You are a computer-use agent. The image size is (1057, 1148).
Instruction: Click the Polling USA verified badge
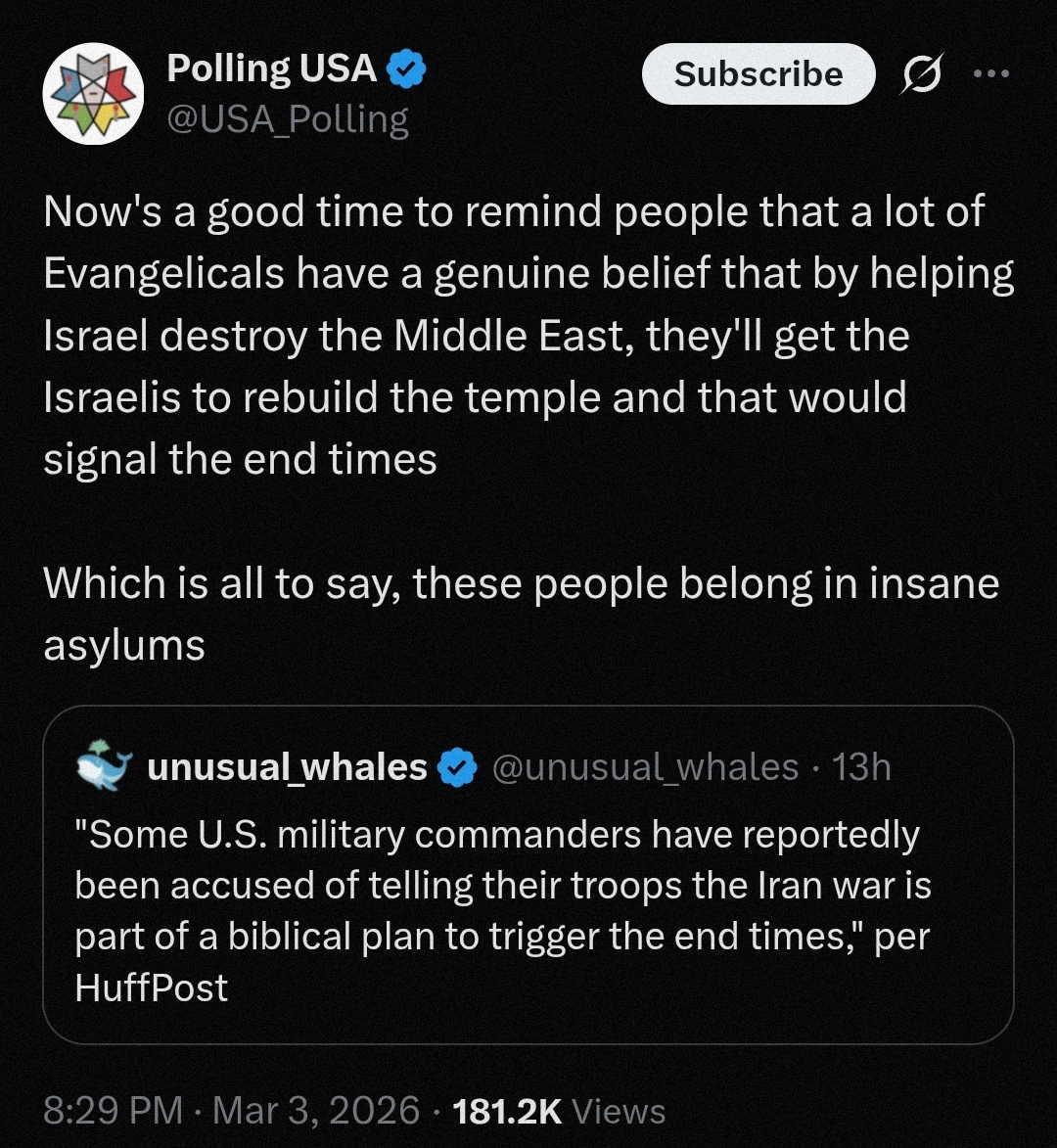tap(406, 69)
